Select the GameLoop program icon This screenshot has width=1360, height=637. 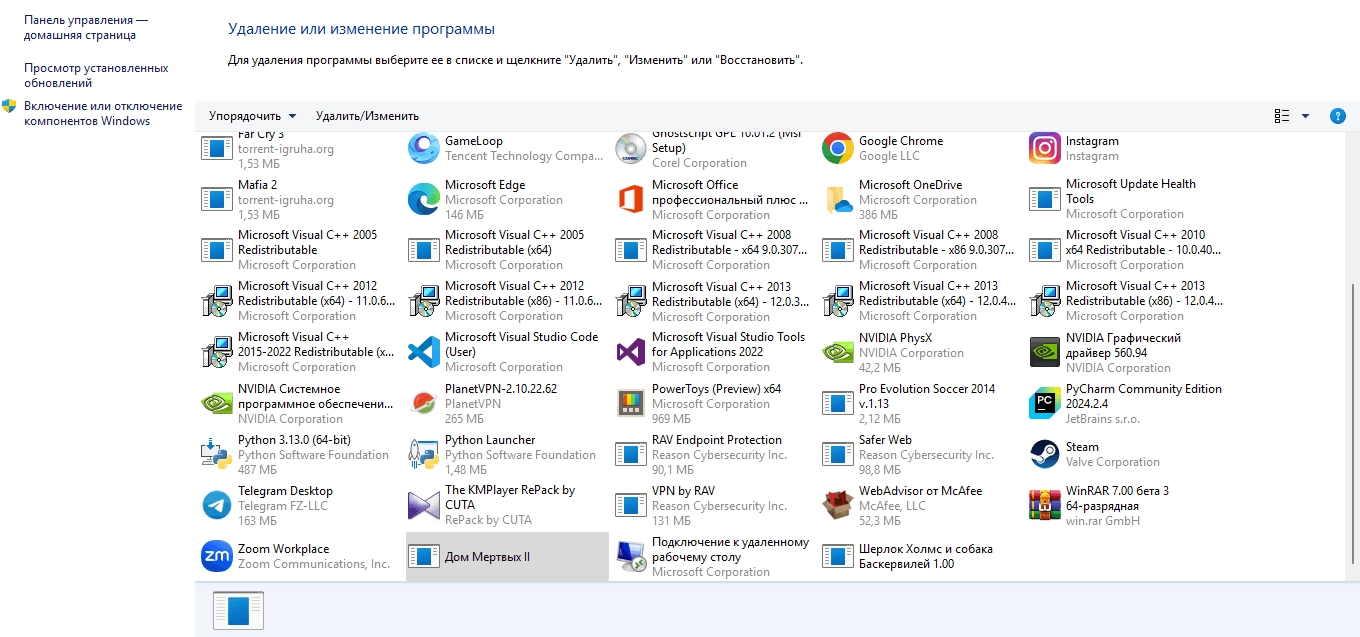pyautogui.click(x=424, y=149)
